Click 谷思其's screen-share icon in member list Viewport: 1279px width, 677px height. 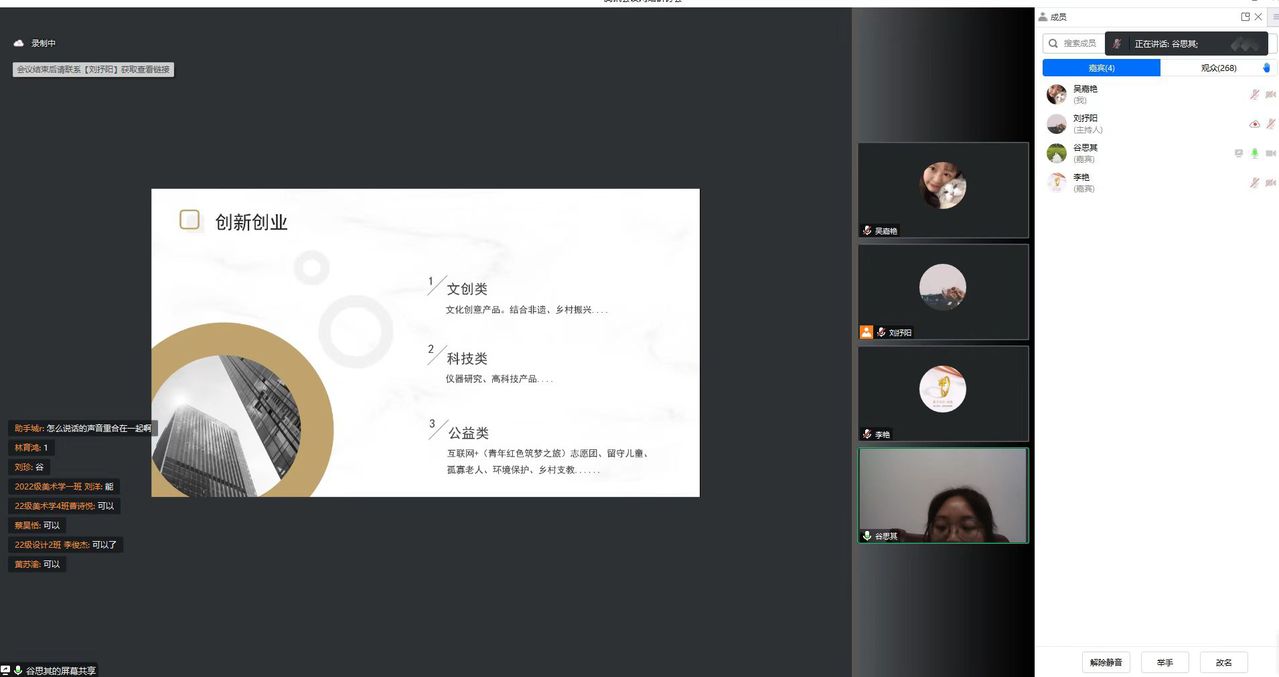point(1238,154)
